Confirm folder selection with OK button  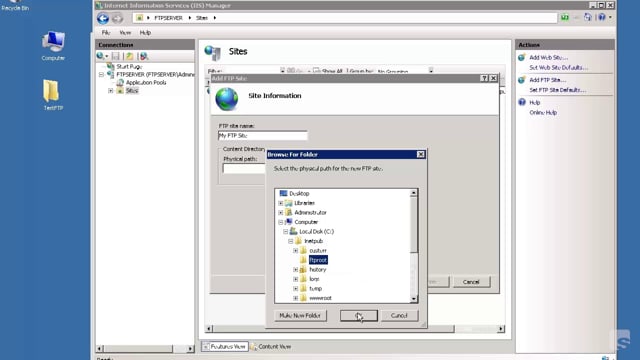click(x=359, y=316)
